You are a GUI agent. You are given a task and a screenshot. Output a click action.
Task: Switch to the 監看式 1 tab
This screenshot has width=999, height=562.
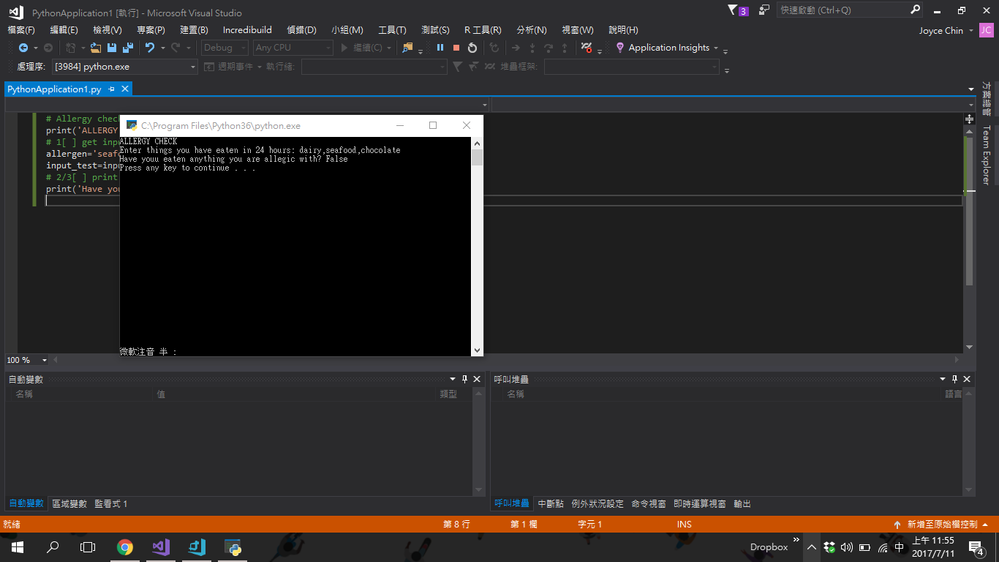111,504
